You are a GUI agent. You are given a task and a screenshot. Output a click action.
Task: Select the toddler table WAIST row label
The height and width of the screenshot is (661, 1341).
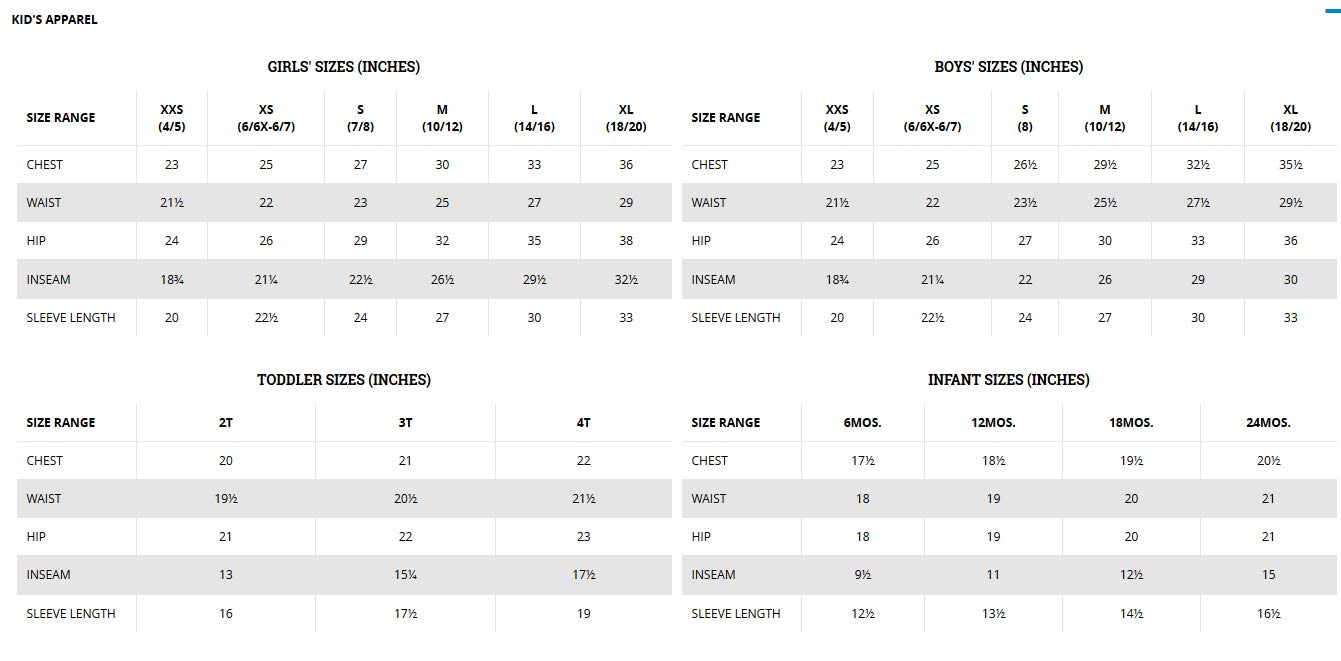[44, 499]
